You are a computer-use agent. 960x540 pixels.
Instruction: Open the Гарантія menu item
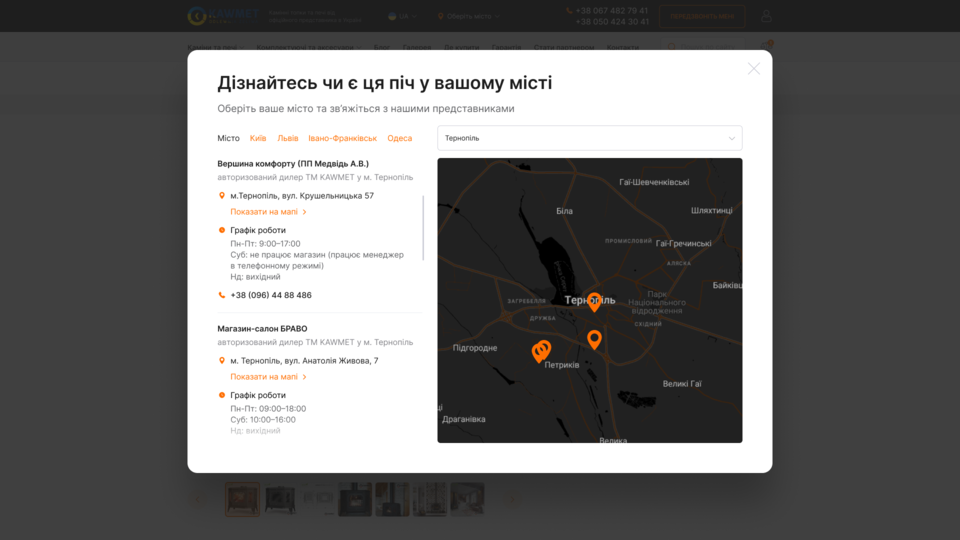click(x=506, y=47)
